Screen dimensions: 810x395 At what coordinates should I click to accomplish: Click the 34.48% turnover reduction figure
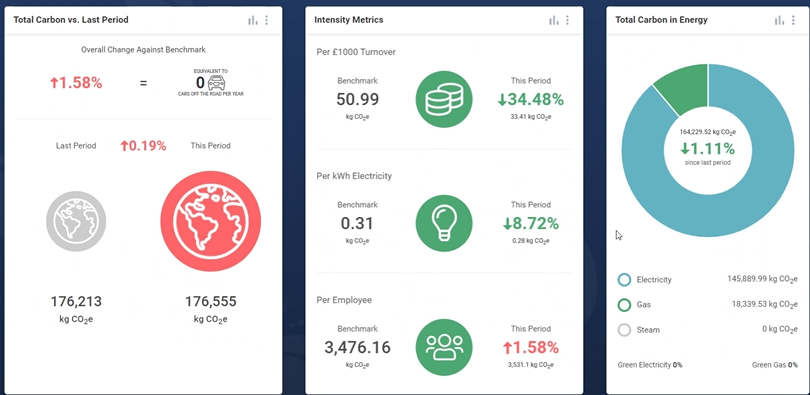[531, 100]
